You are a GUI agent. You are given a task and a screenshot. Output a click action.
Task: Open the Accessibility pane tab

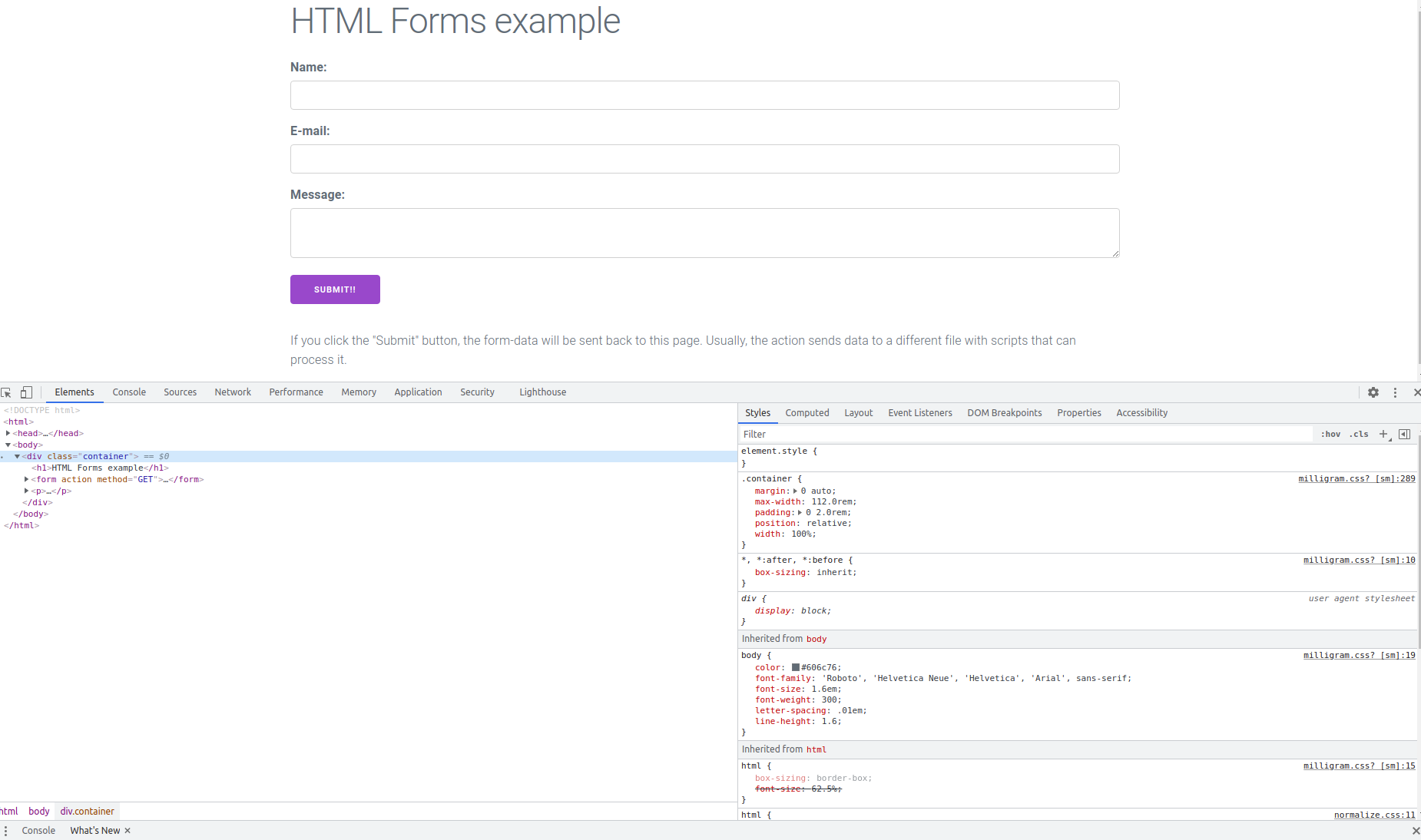[x=1141, y=413]
